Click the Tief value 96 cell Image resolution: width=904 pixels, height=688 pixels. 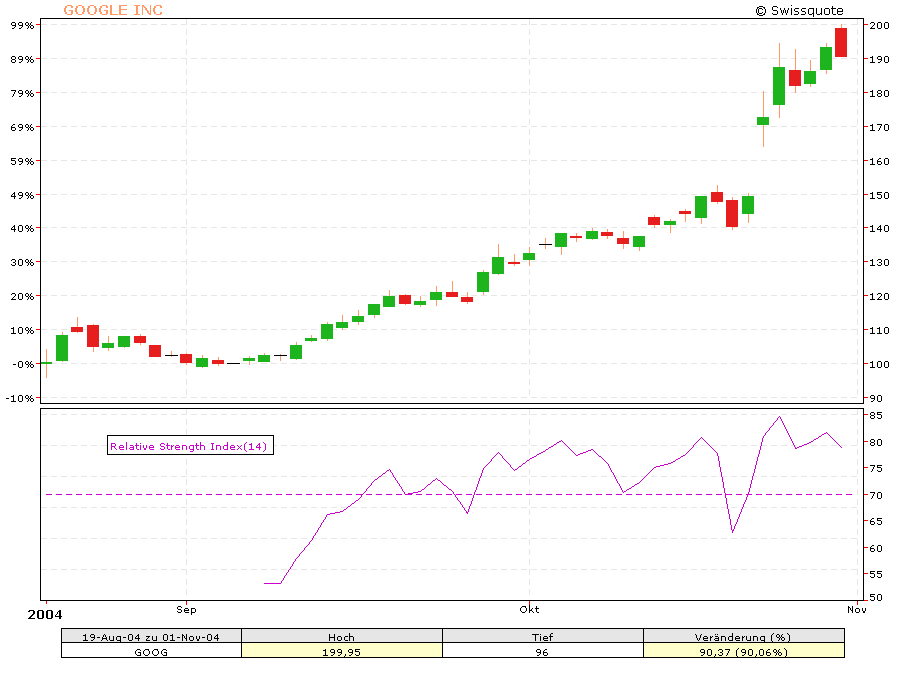pyautogui.click(x=542, y=652)
